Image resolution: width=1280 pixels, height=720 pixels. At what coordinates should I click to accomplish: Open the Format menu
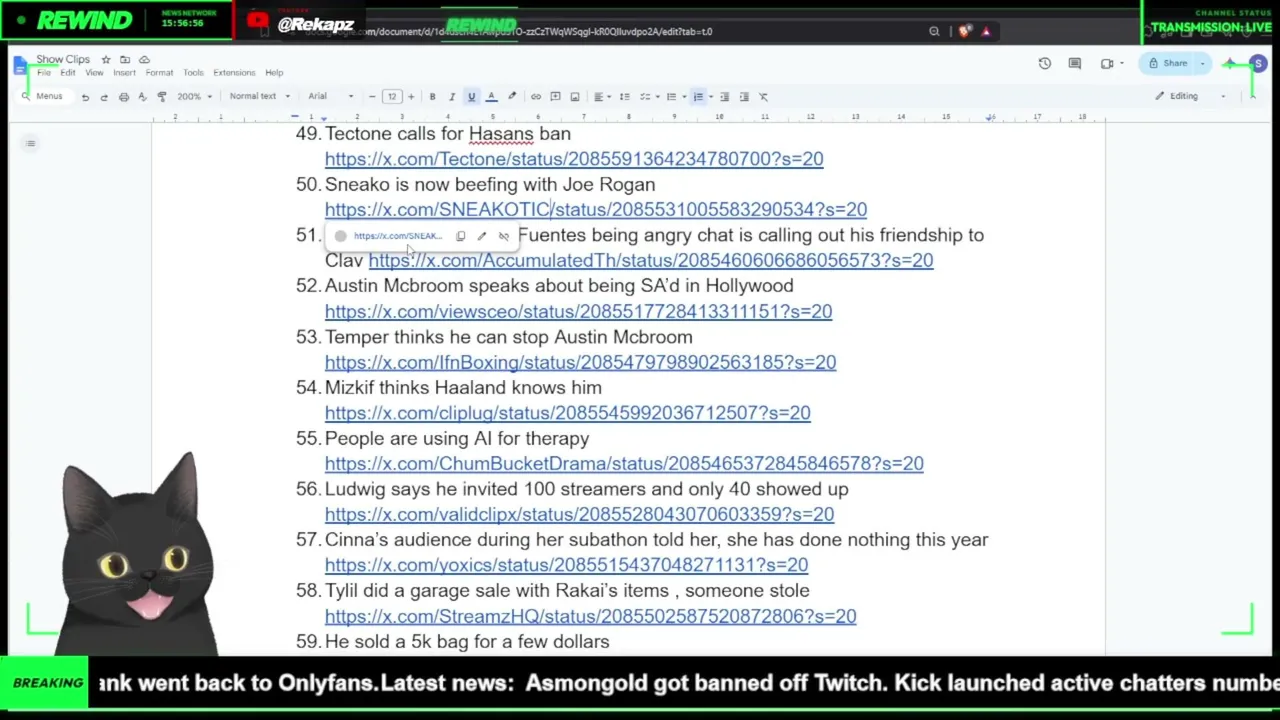159,73
